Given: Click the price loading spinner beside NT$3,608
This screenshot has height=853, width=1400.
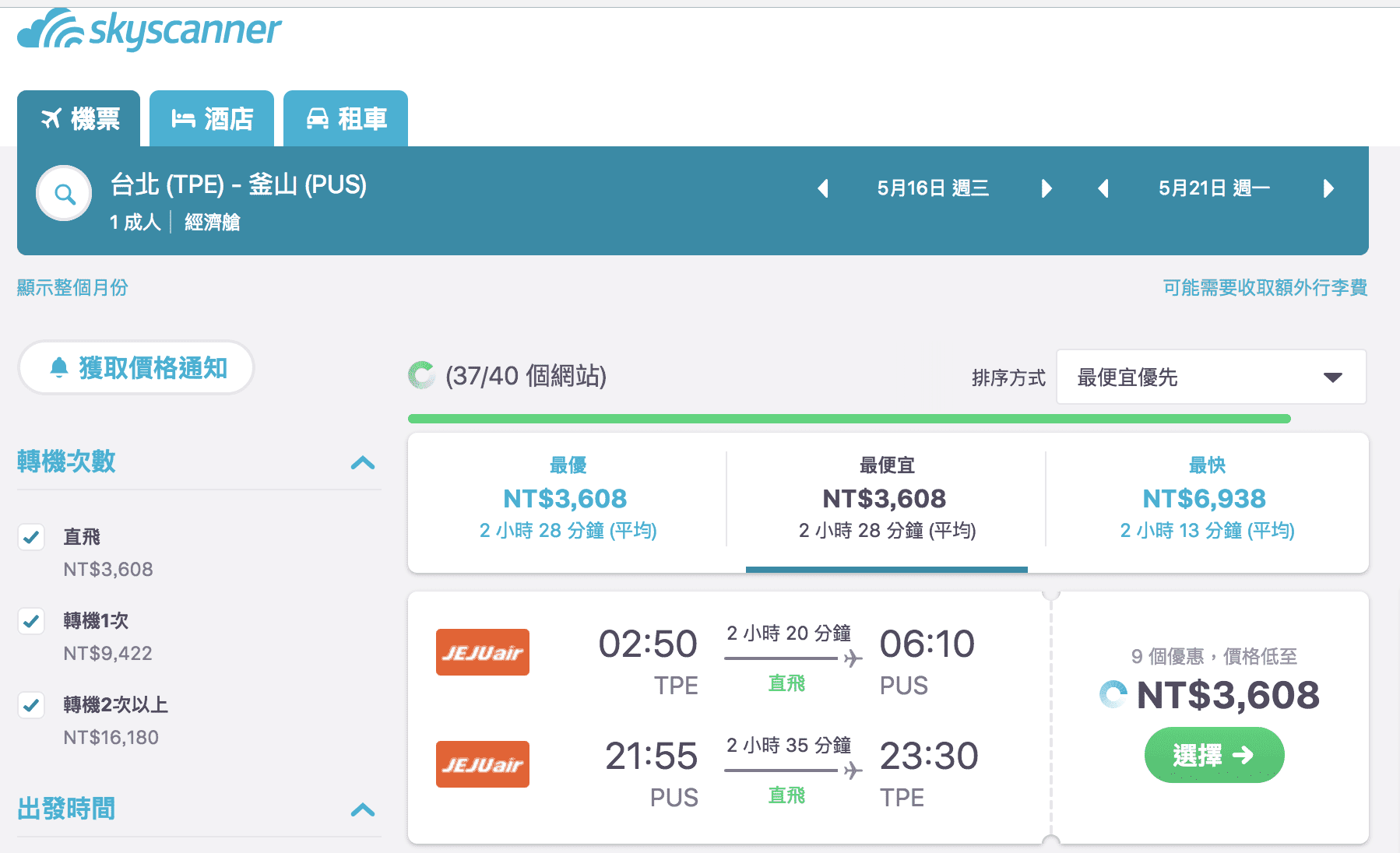Looking at the screenshot, I should click(x=1113, y=694).
